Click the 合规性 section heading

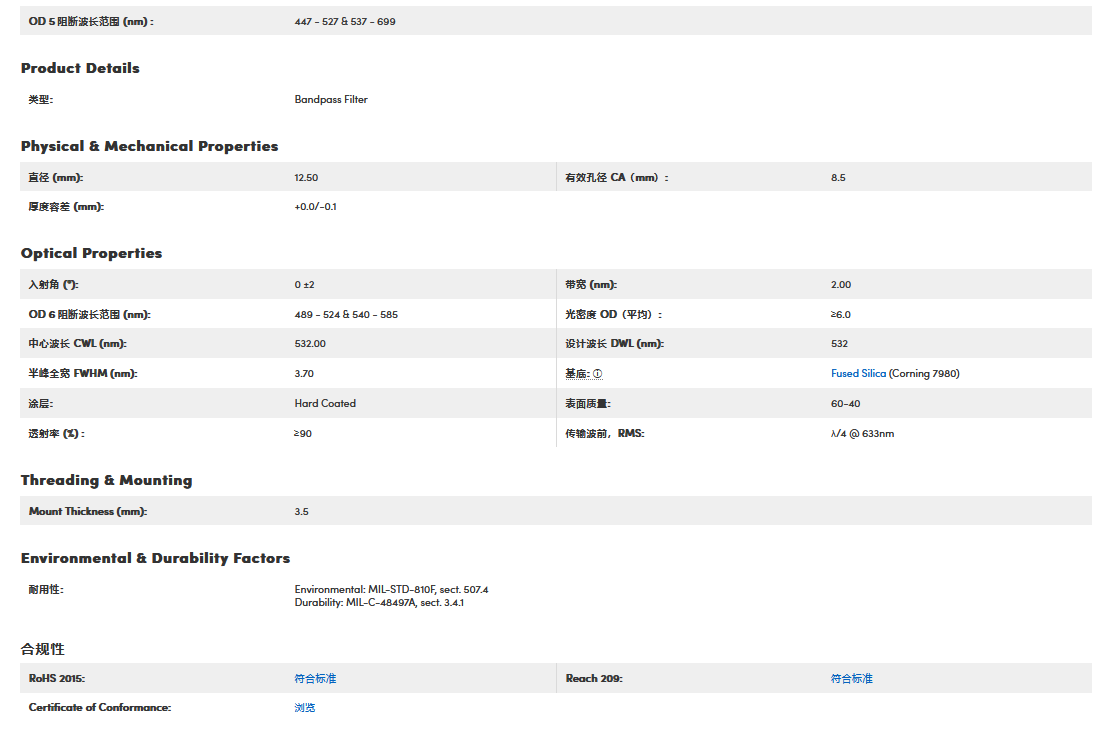coord(43,649)
